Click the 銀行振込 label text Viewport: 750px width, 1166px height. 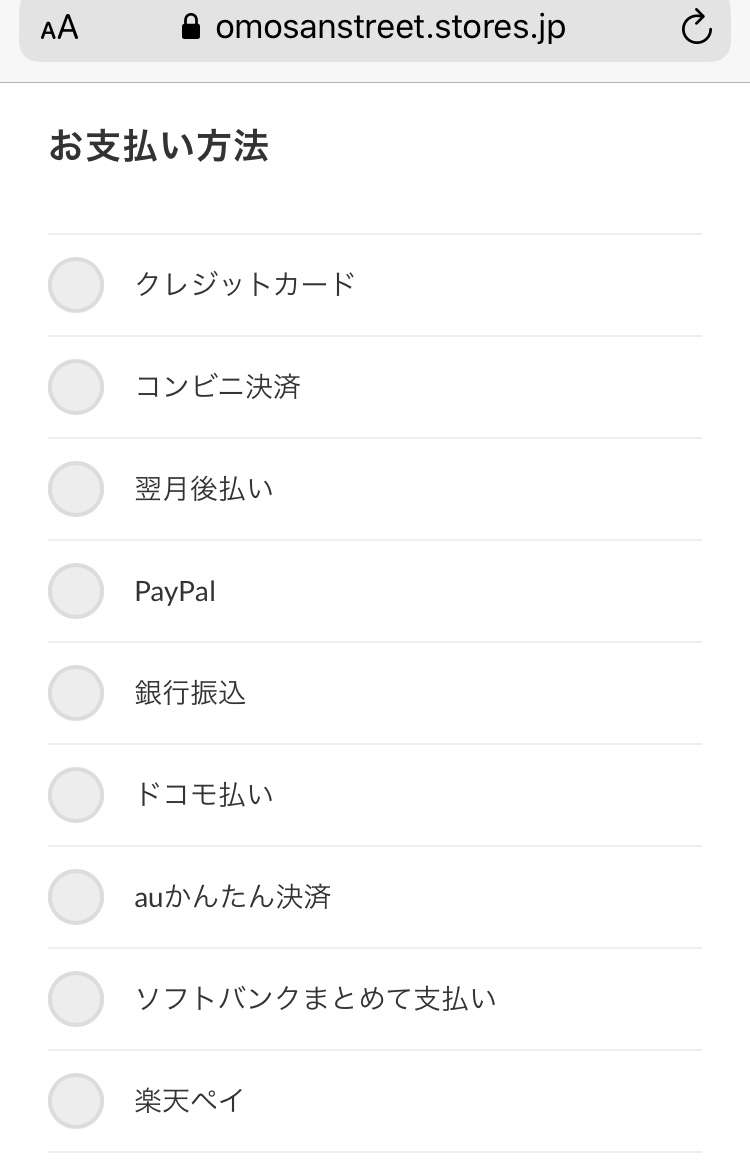[190, 693]
